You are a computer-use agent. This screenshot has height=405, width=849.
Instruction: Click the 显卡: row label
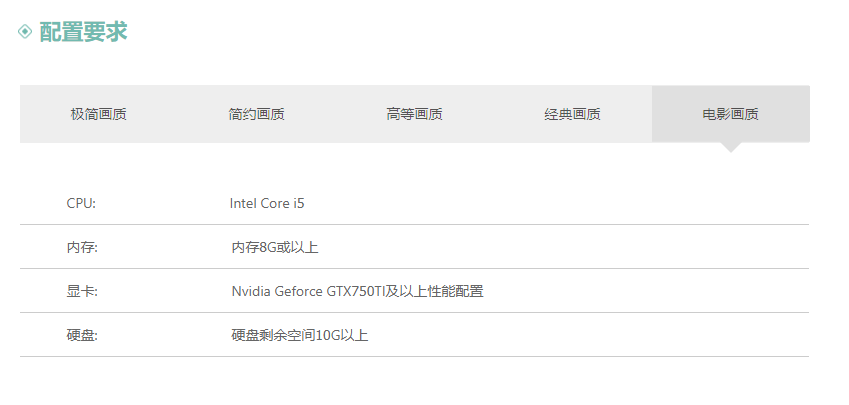82,292
